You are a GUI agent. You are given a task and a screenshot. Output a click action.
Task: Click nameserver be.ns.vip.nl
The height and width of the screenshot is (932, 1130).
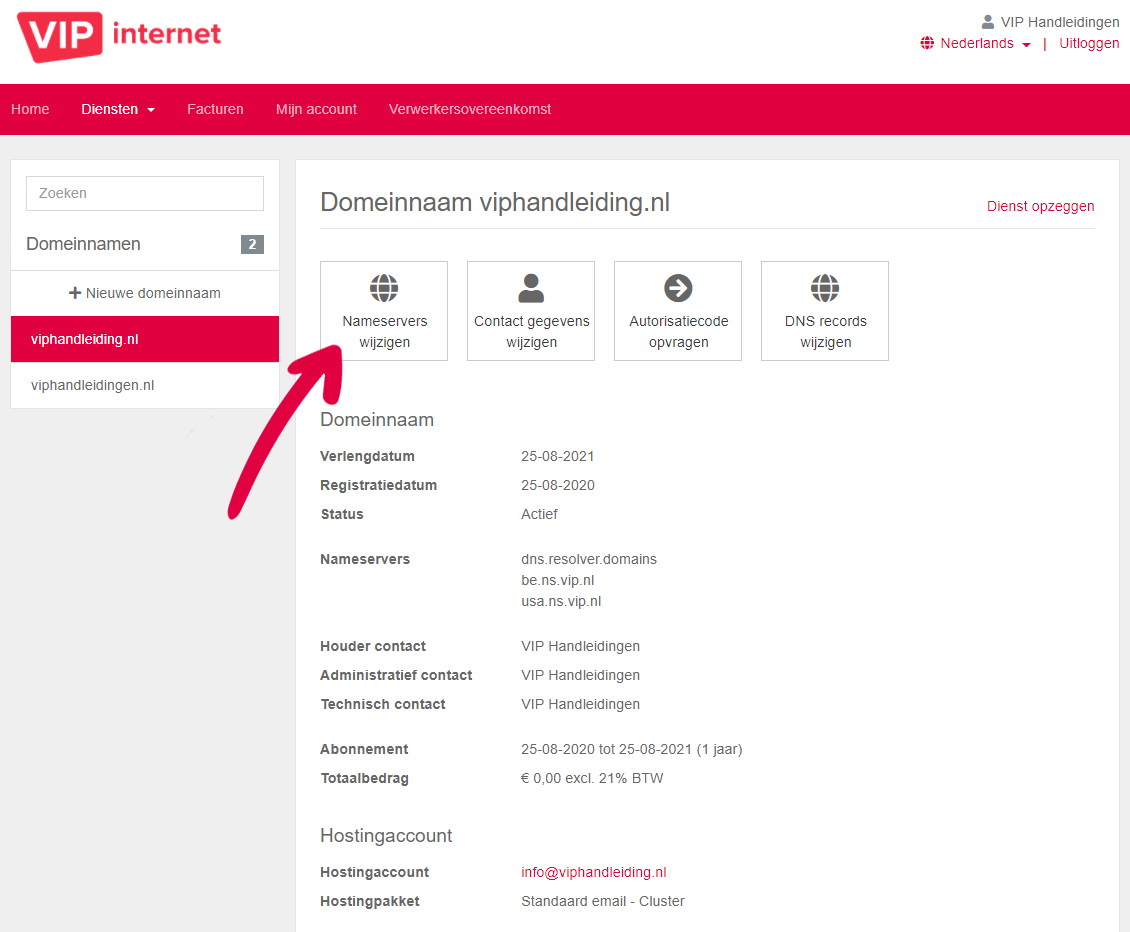point(558,580)
